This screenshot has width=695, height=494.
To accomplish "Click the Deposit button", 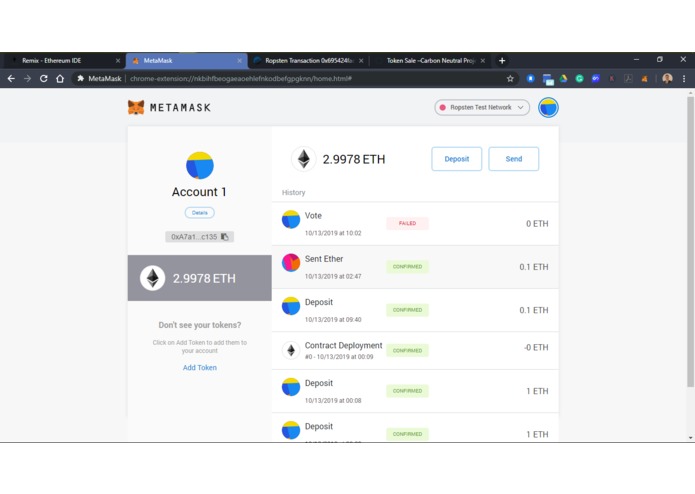I will [x=457, y=159].
